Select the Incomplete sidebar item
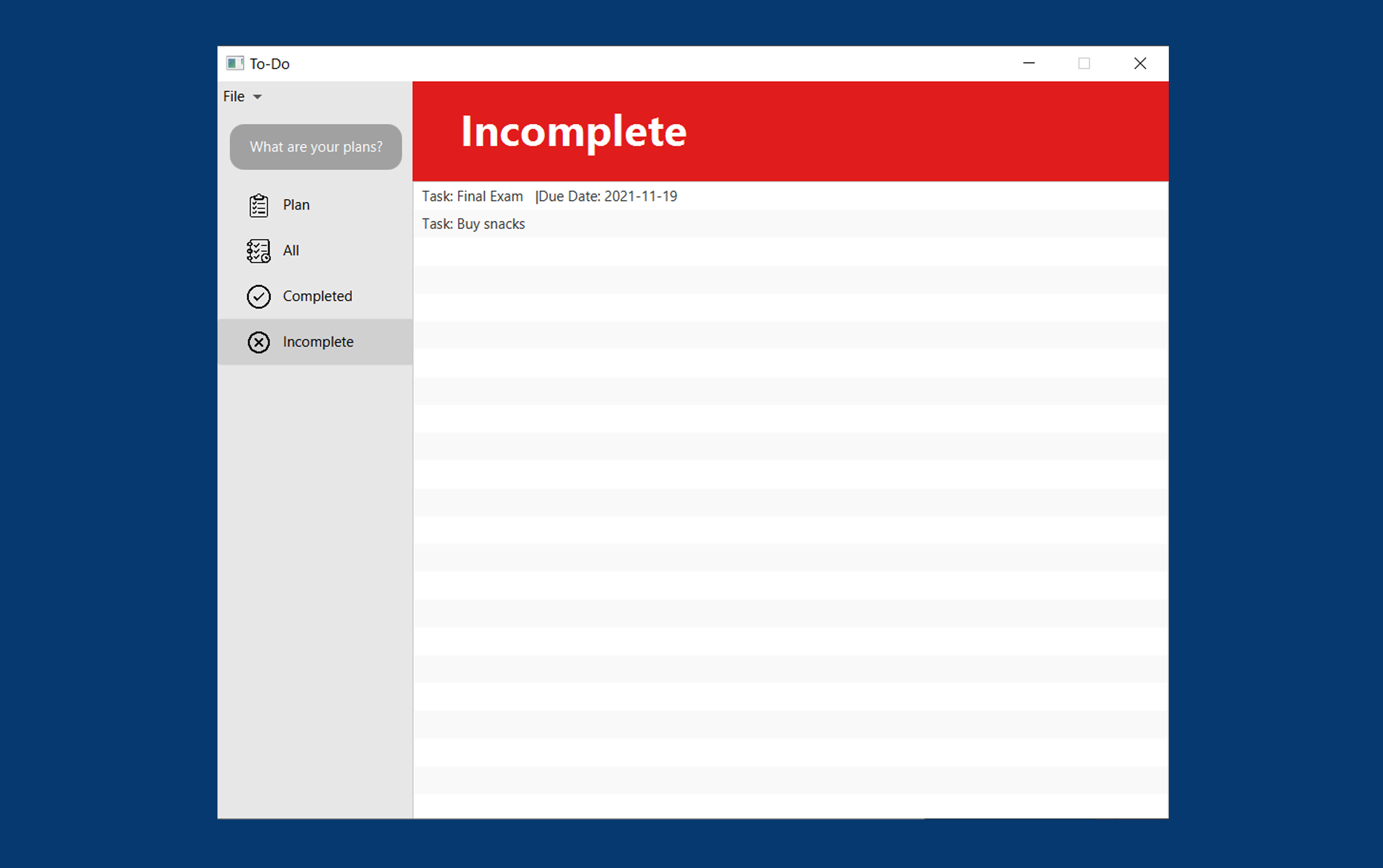This screenshot has height=868, width=1383. pos(318,342)
